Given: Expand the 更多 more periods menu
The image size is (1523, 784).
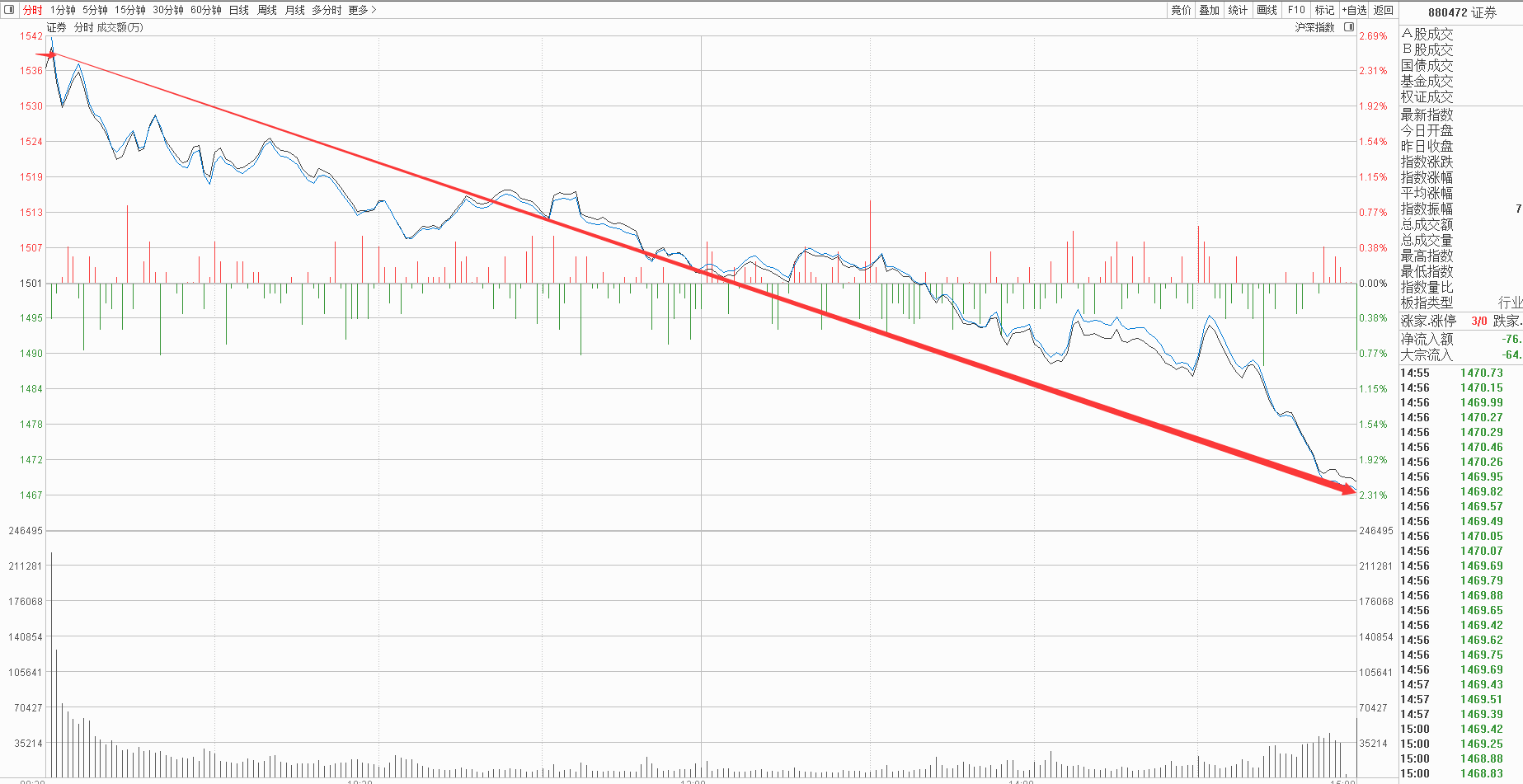Looking at the screenshot, I should pos(362,10).
